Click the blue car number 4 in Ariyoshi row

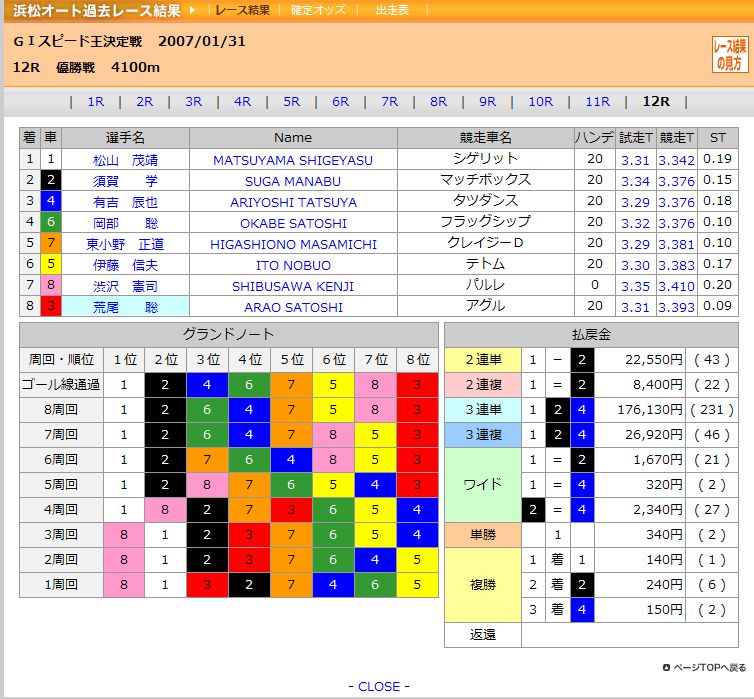point(50,201)
